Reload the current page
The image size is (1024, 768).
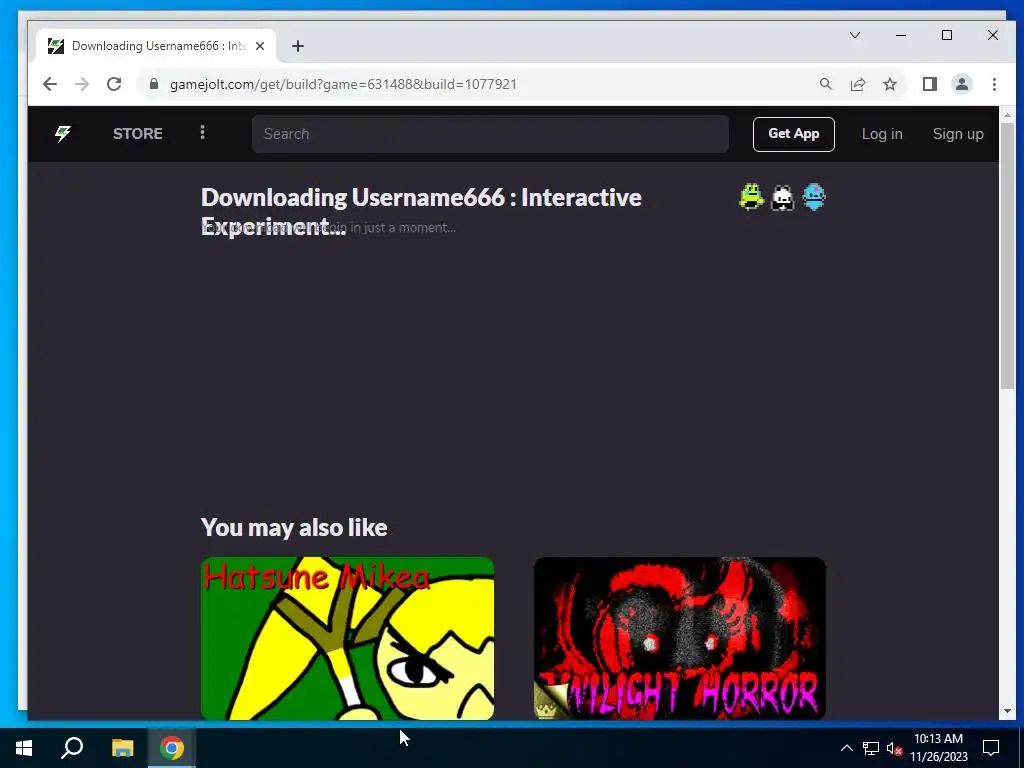click(x=114, y=84)
